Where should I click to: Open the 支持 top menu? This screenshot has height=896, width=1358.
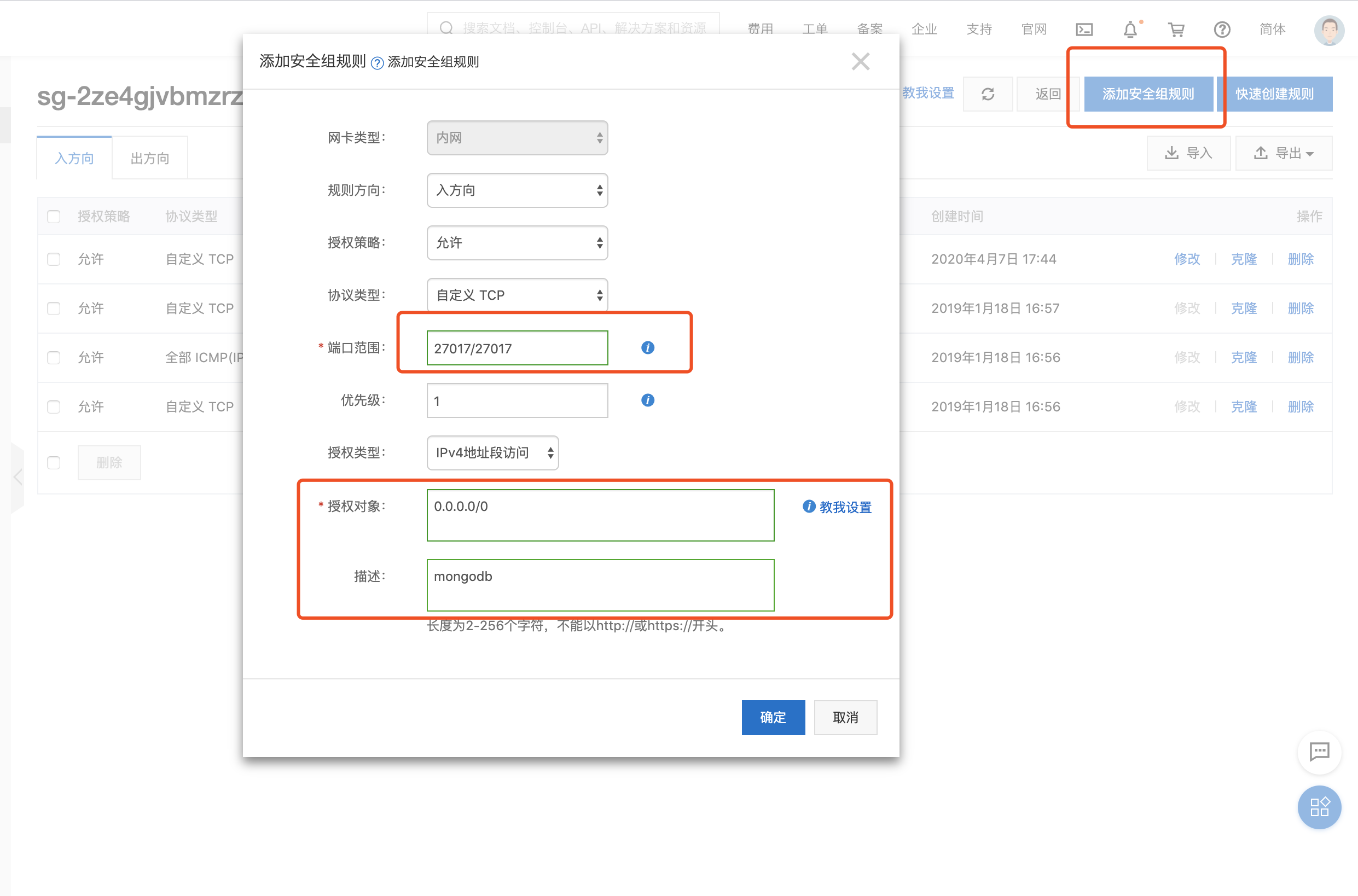979,29
